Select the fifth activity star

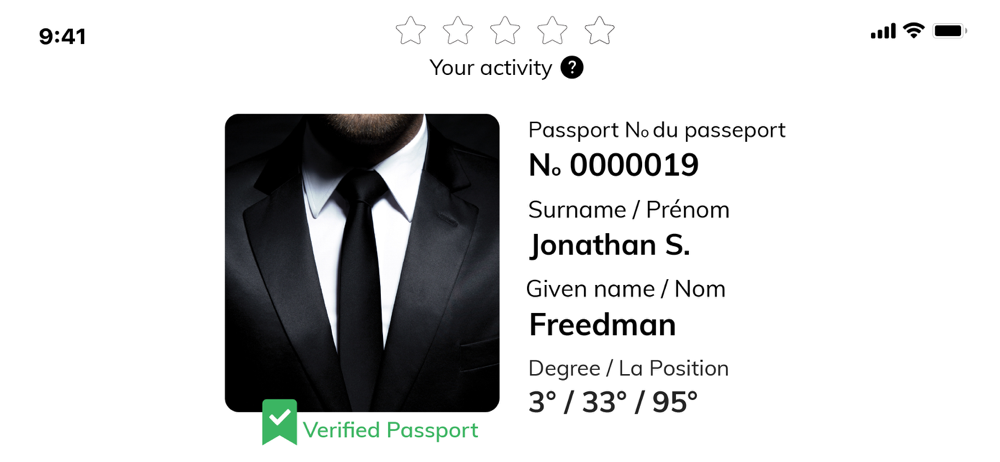(599, 31)
